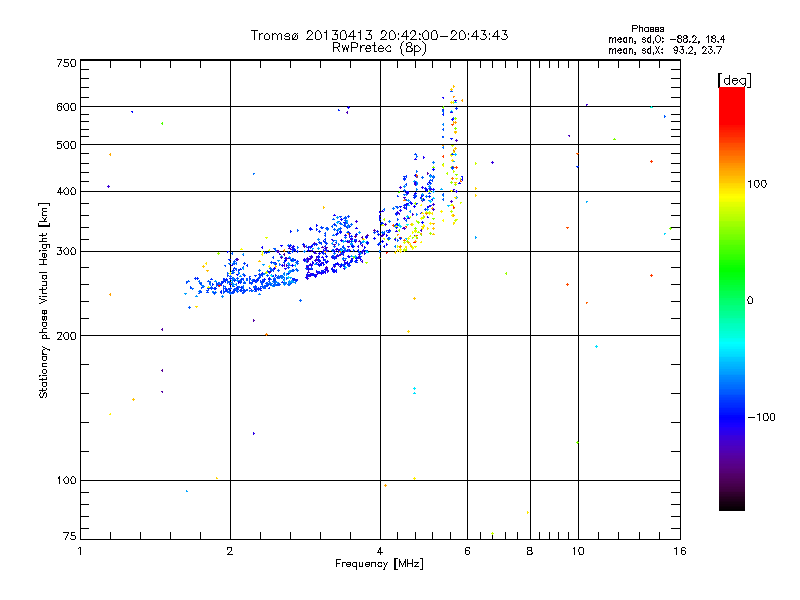
Task: Click the 'Stationary phase Virtual Height [km]' y-axis label
Action: coord(44,300)
